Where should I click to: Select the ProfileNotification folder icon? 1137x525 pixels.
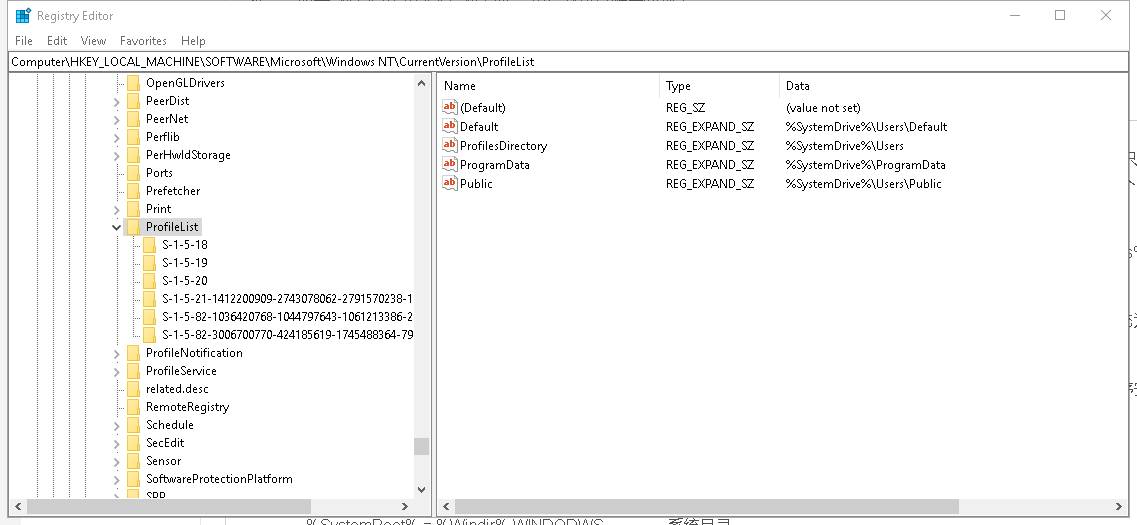(133, 353)
